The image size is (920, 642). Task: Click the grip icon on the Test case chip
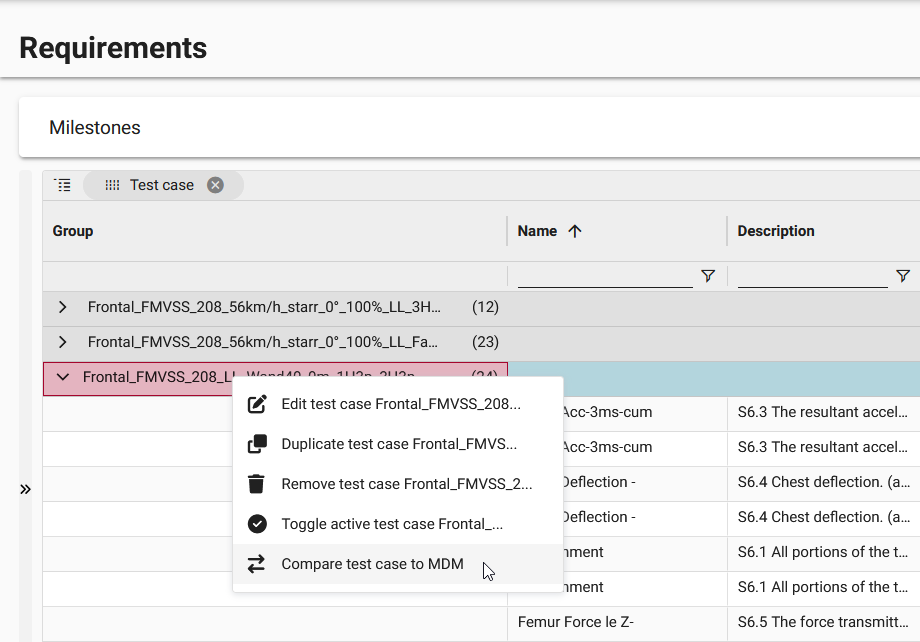(112, 185)
